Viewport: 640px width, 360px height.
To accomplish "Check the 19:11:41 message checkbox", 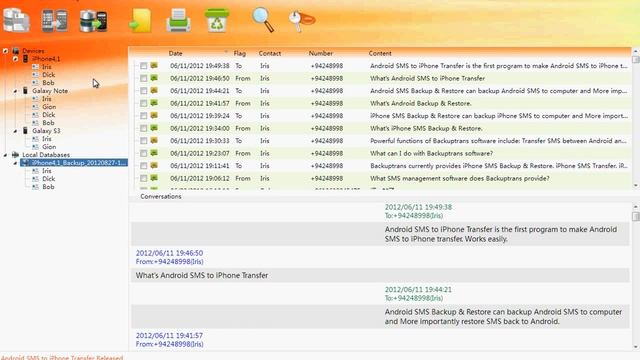I will tap(143, 166).
